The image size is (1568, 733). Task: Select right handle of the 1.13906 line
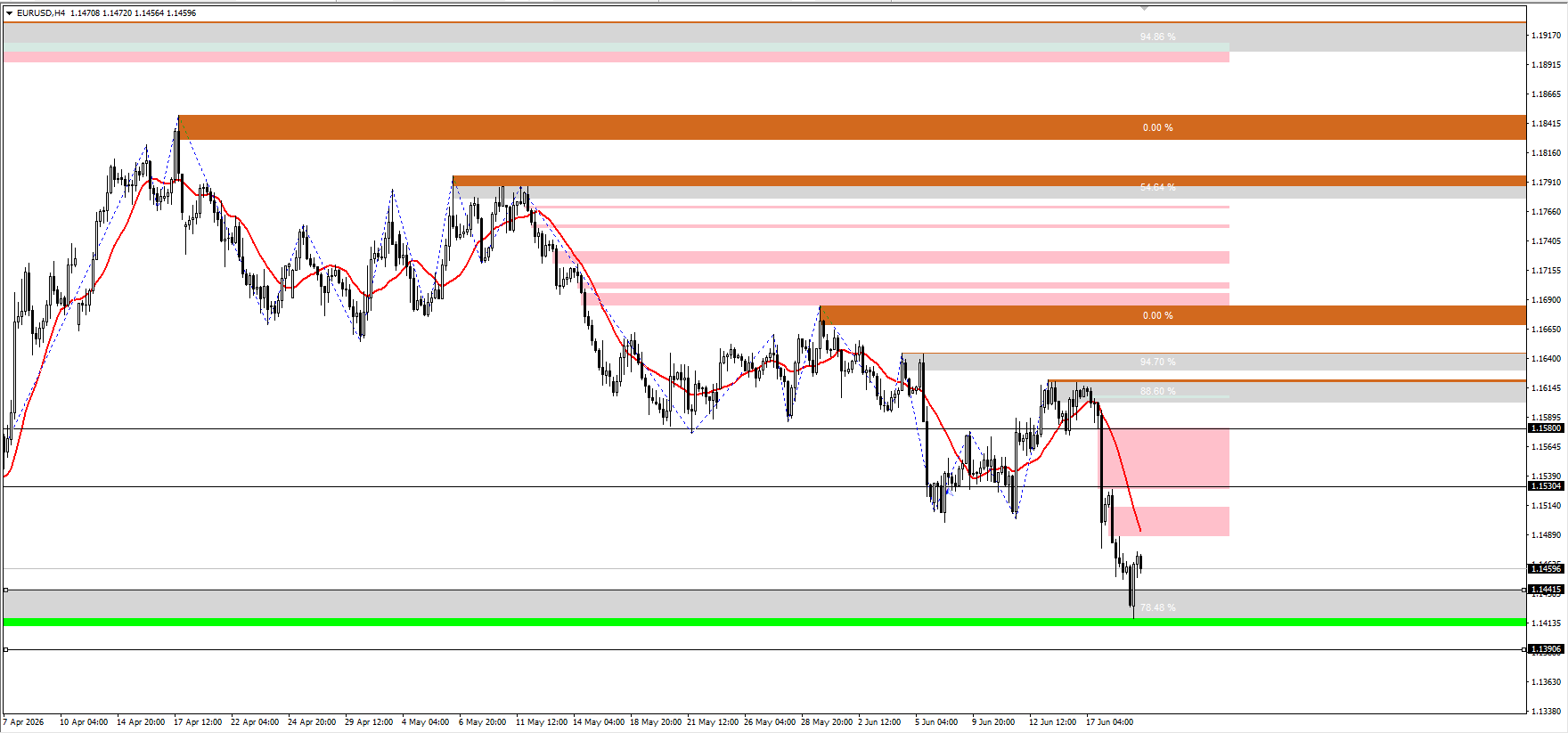tap(1523, 649)
